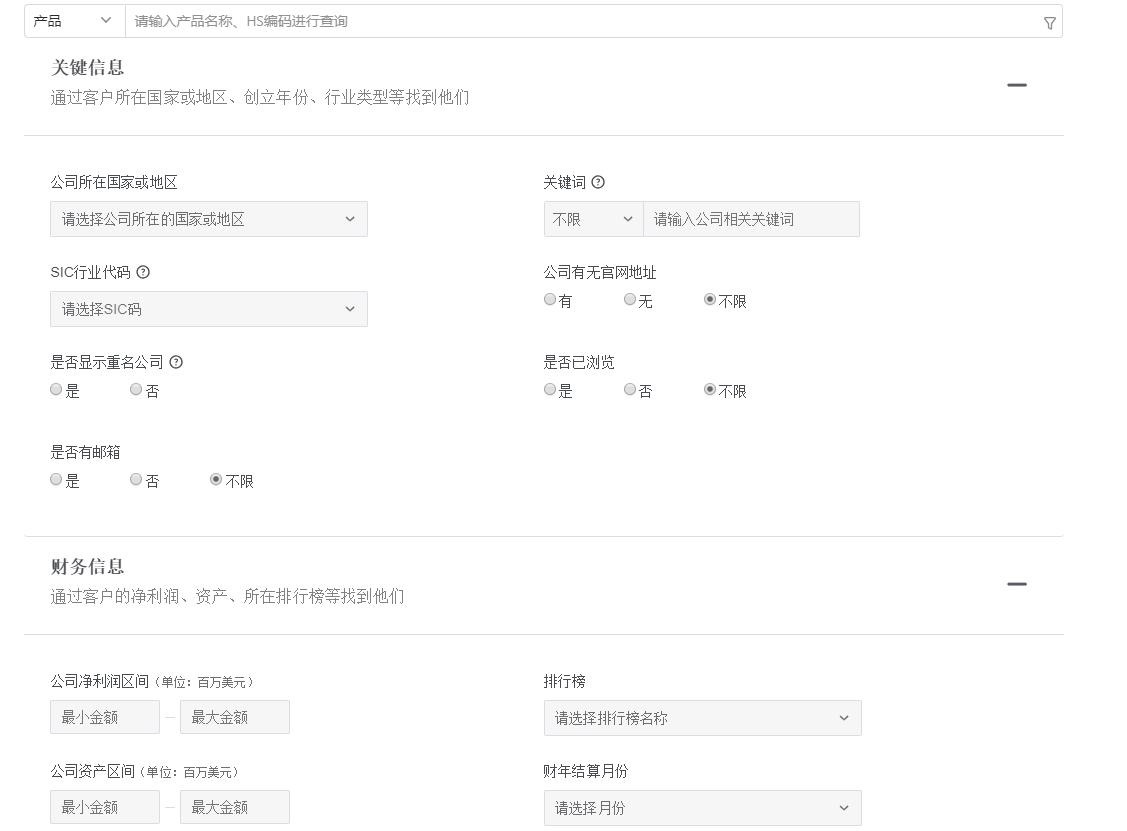
Task: Select 有 for 公司有无官网地址
Action: pos(549,298)
